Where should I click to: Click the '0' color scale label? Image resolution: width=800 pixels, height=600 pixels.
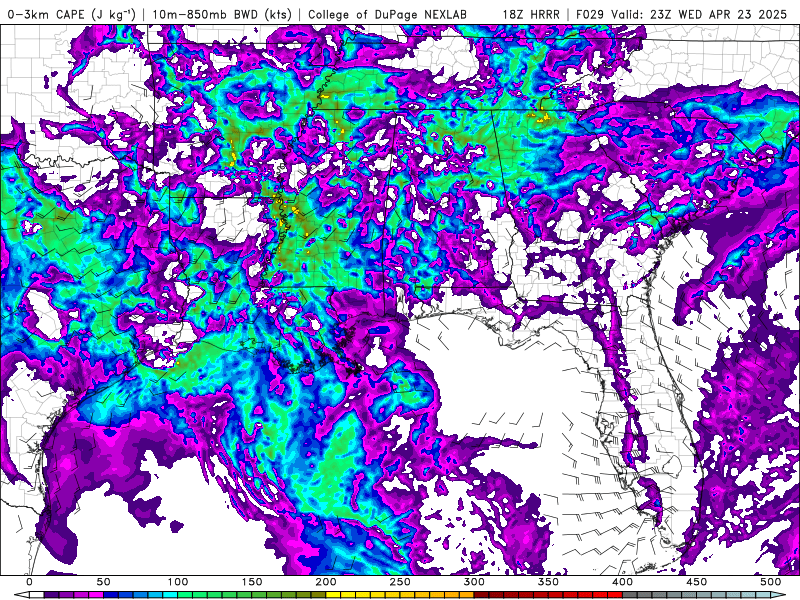point(30,582)
